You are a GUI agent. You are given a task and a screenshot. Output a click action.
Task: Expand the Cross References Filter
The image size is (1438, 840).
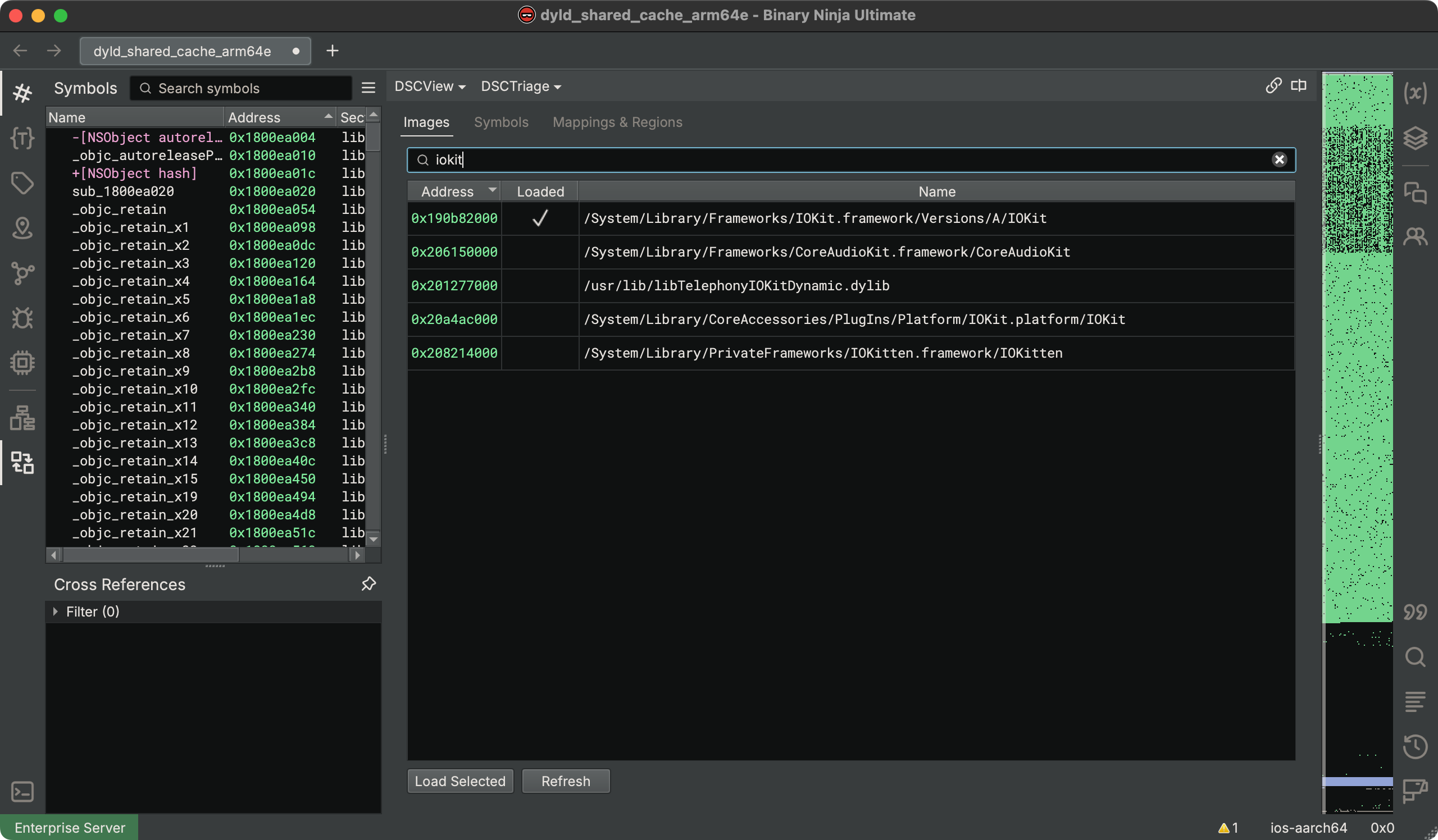click(x=56, y=611)
